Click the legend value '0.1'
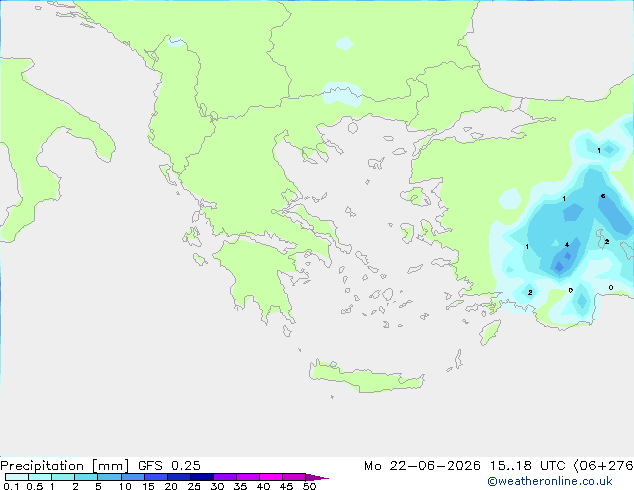634x490 pixels. tap(11, 486)
